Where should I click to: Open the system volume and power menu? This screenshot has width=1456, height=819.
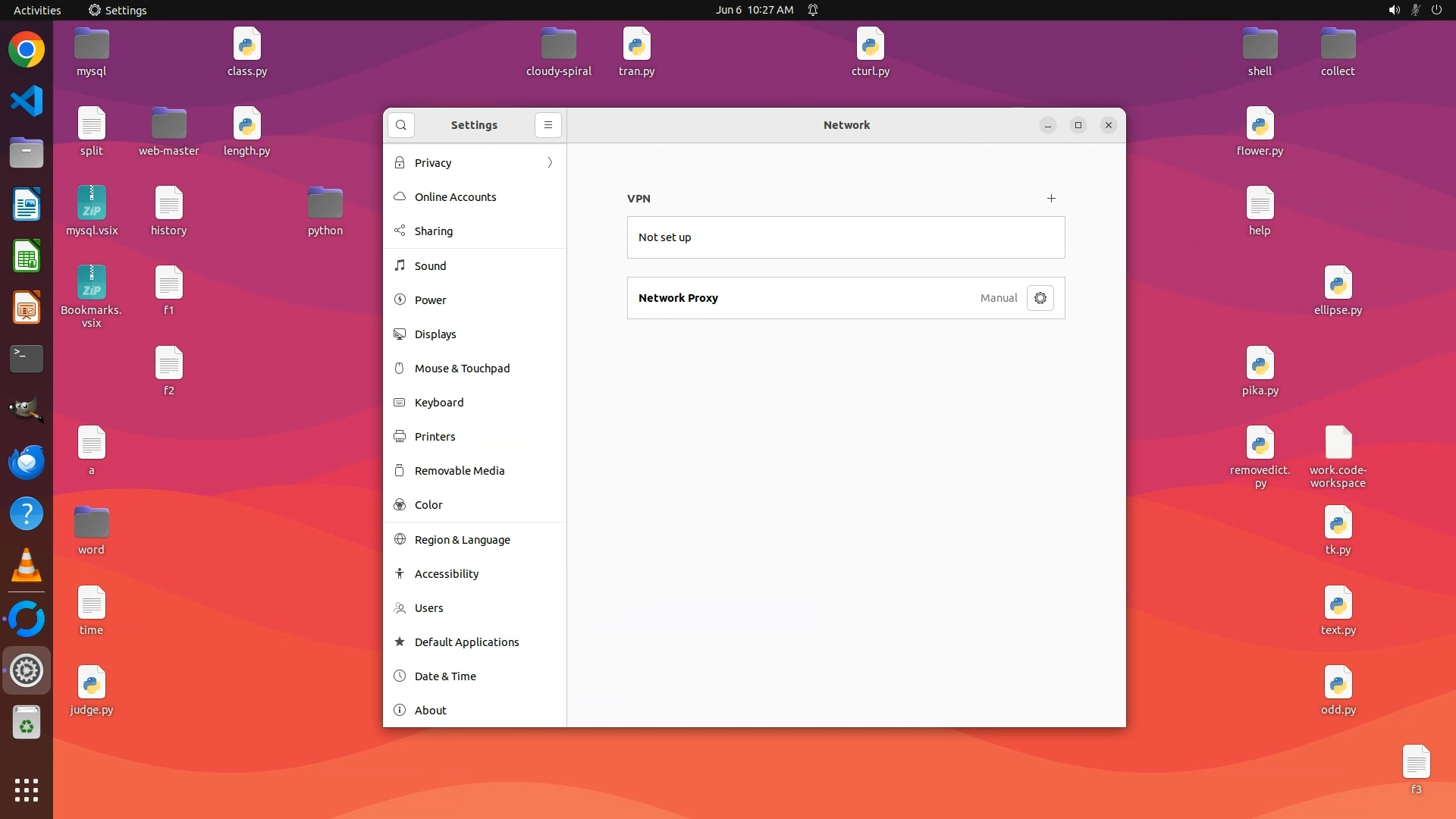pyautogui.click(x=1414, y=10)
